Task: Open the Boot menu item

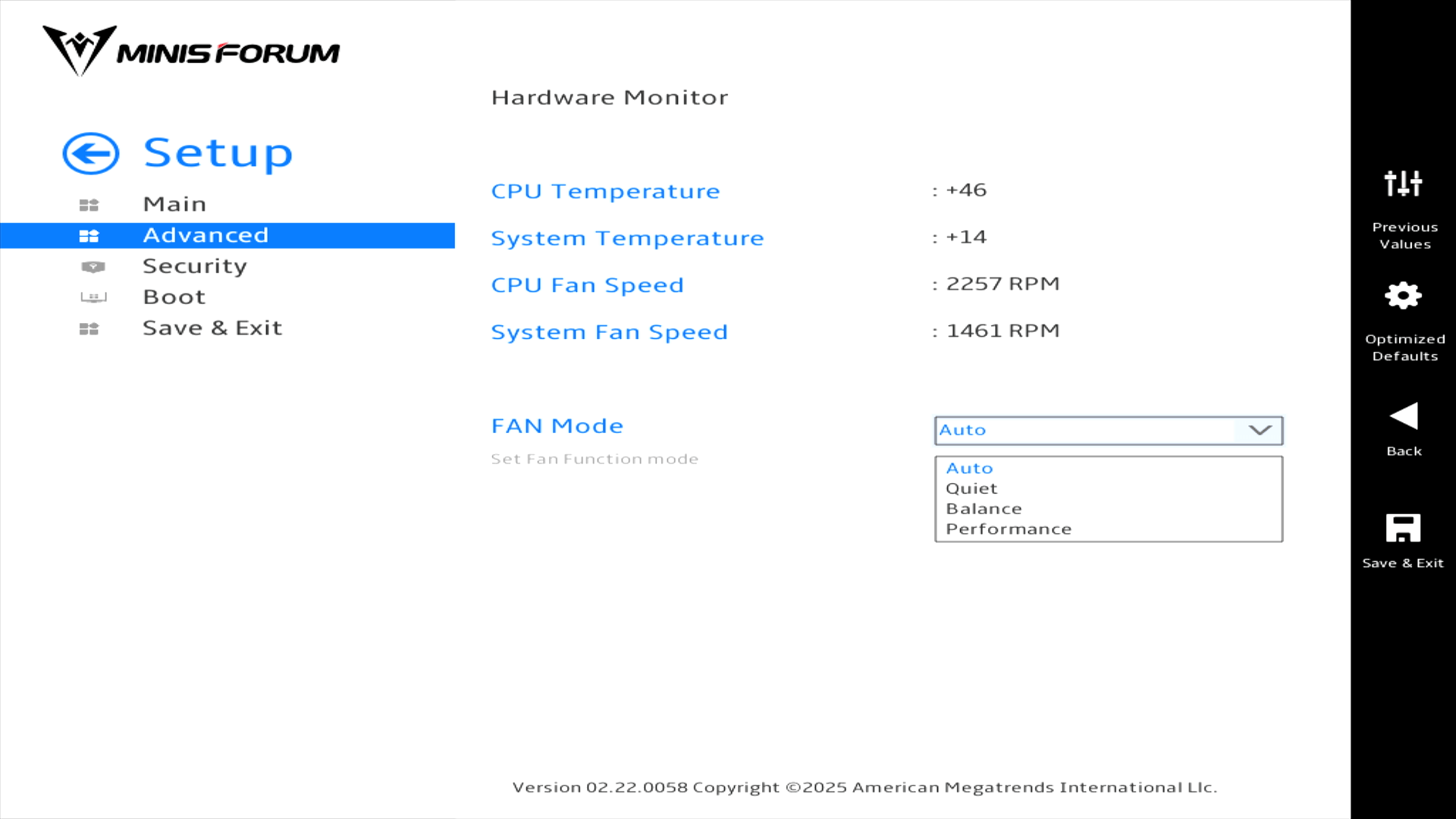Action: coord(174,297)
